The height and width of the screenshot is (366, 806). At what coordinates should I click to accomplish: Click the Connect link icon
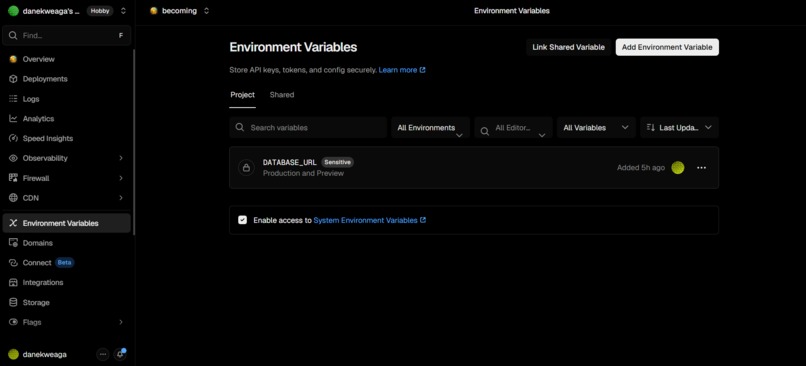coord(13,263)
